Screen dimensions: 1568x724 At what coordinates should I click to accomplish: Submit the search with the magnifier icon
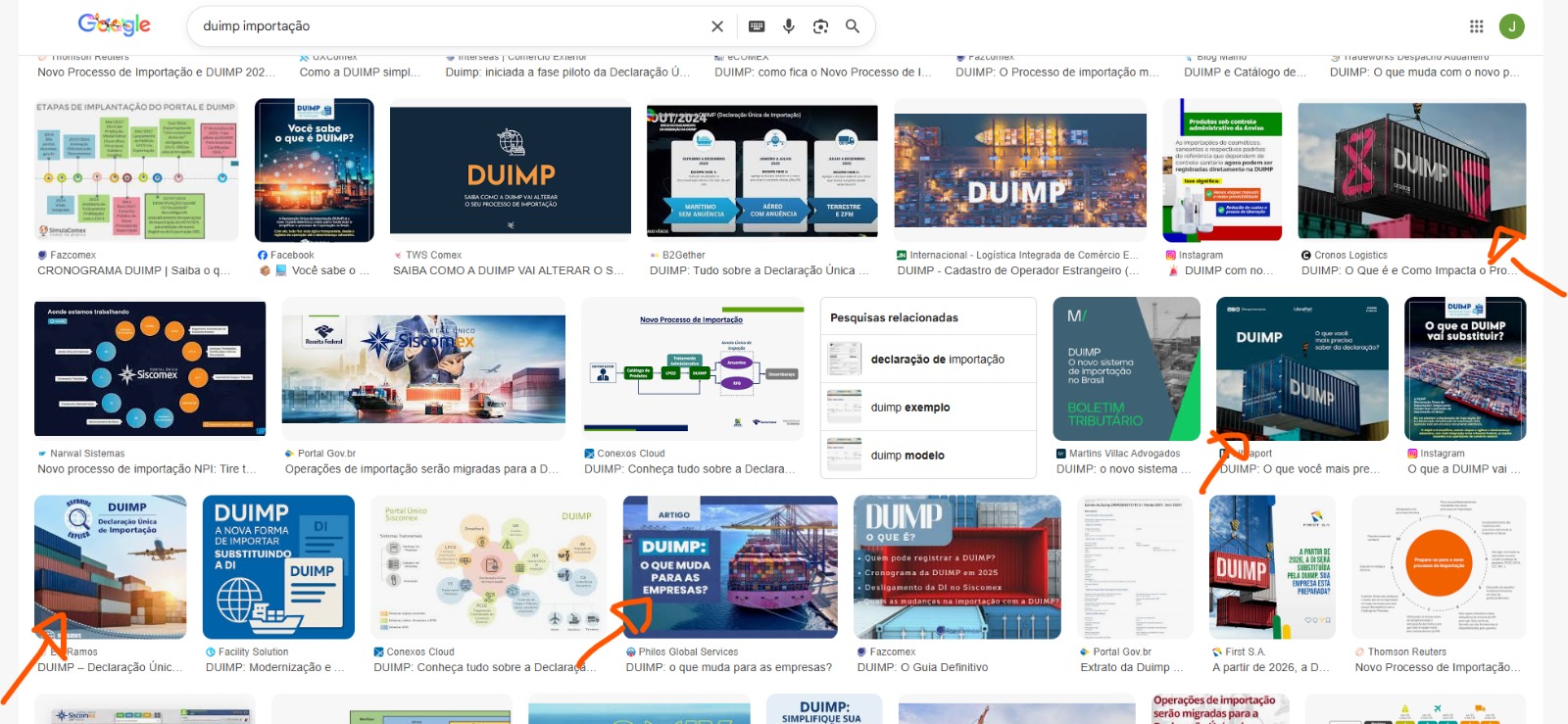[x=853, y=26]
